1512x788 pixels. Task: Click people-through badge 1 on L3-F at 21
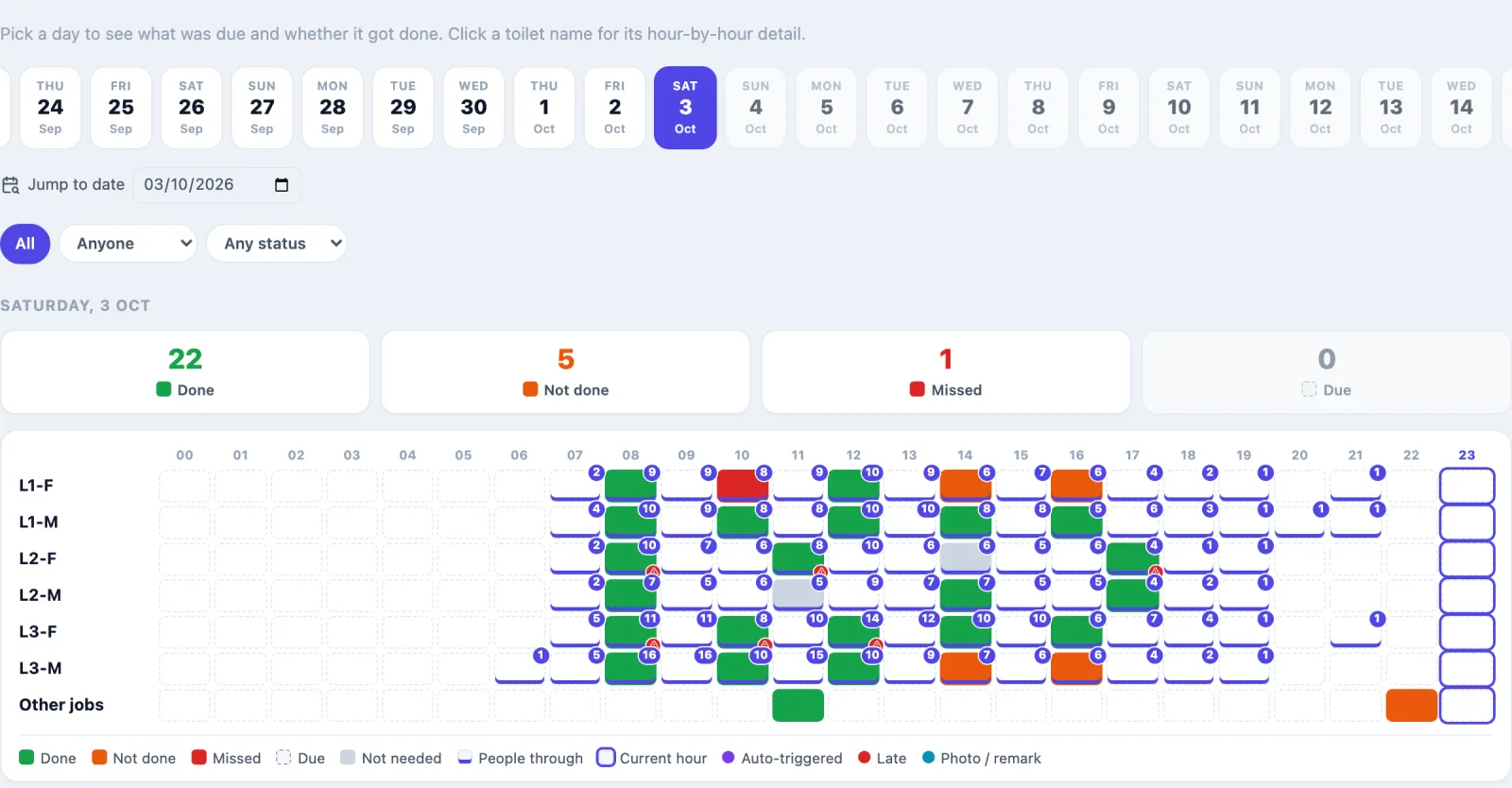tap(1378, 619)
